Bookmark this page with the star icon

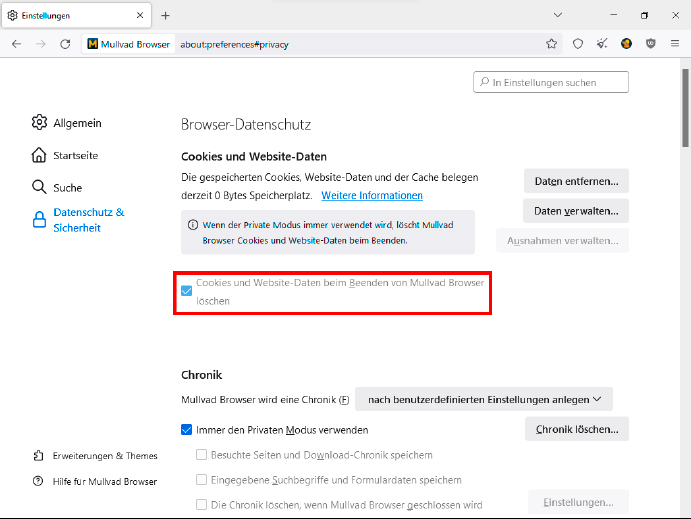point(551,44)
